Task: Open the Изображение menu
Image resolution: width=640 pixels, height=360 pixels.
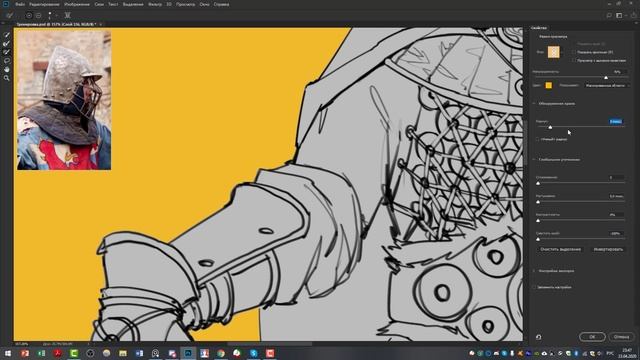Action: click(x=77, y=4)
